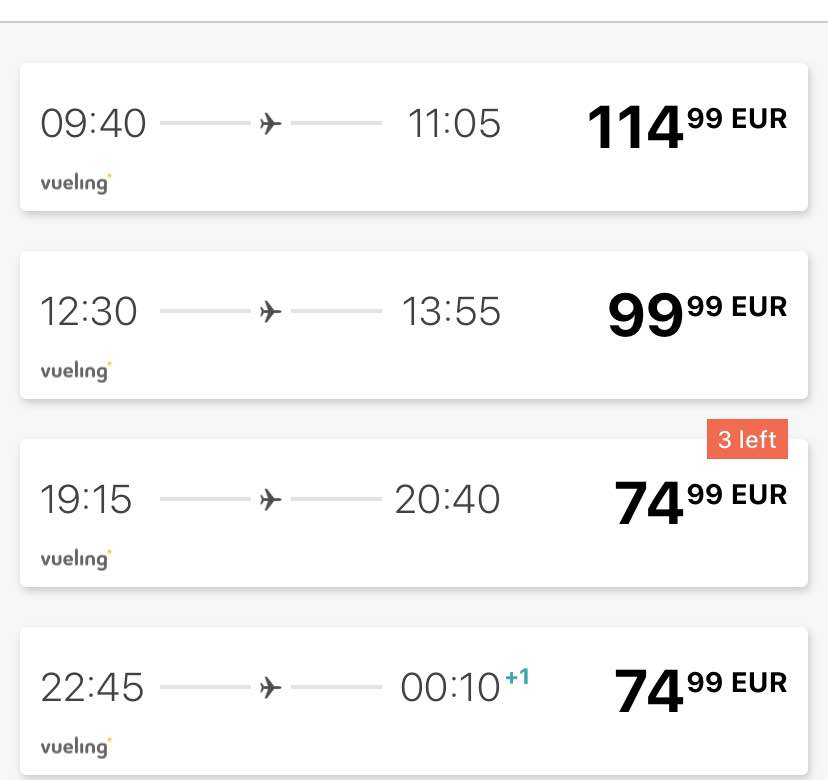828x780 pixels.
Task: Click departure time 09:40
Action: pyautogui.click(x=93, y=124)
